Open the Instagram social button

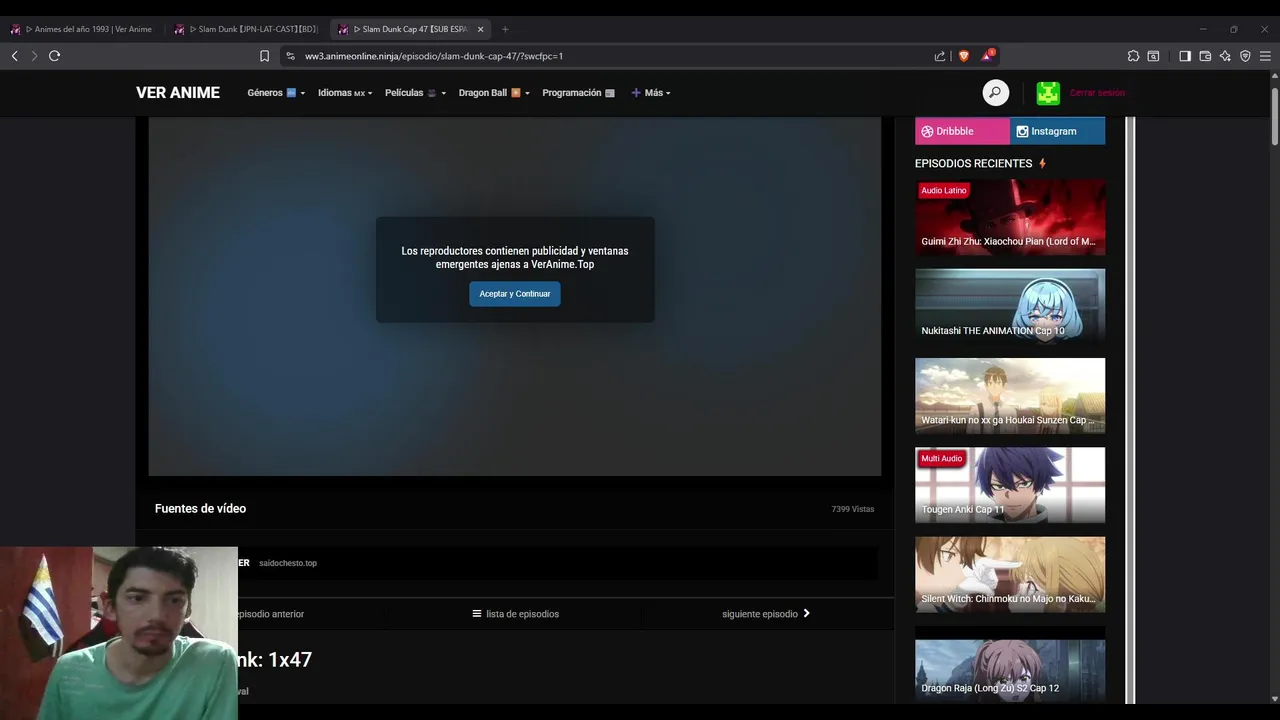pyautogui.click(x=1058, y=131)
